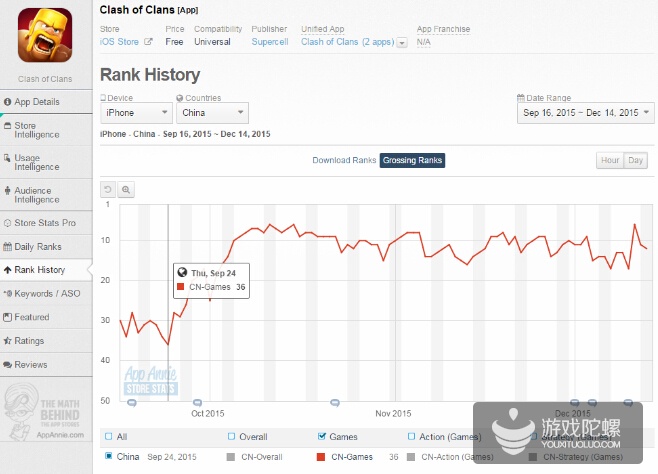Check the Overall category checkbox
This screenshot has height=474, width=658.
tap(231, 436)
